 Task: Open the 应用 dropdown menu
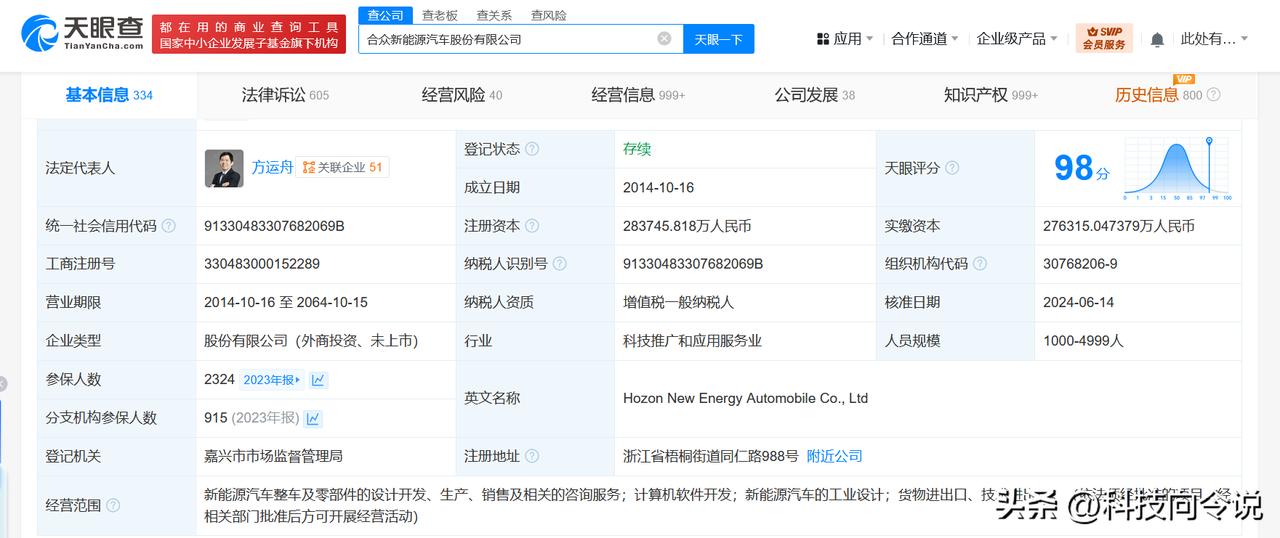[x=845, y=39]
